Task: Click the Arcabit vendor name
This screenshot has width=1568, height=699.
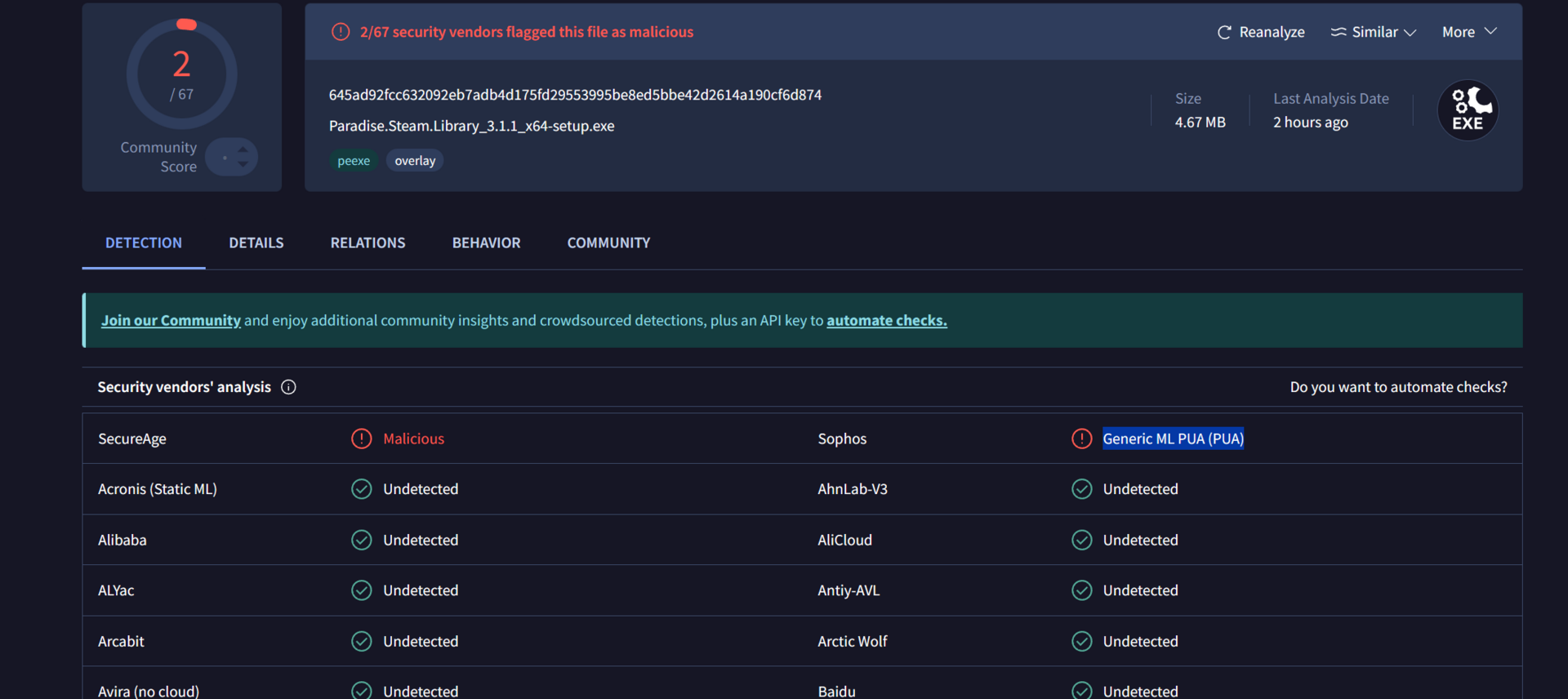Action: pyautogui.click(x=121, y=641)
